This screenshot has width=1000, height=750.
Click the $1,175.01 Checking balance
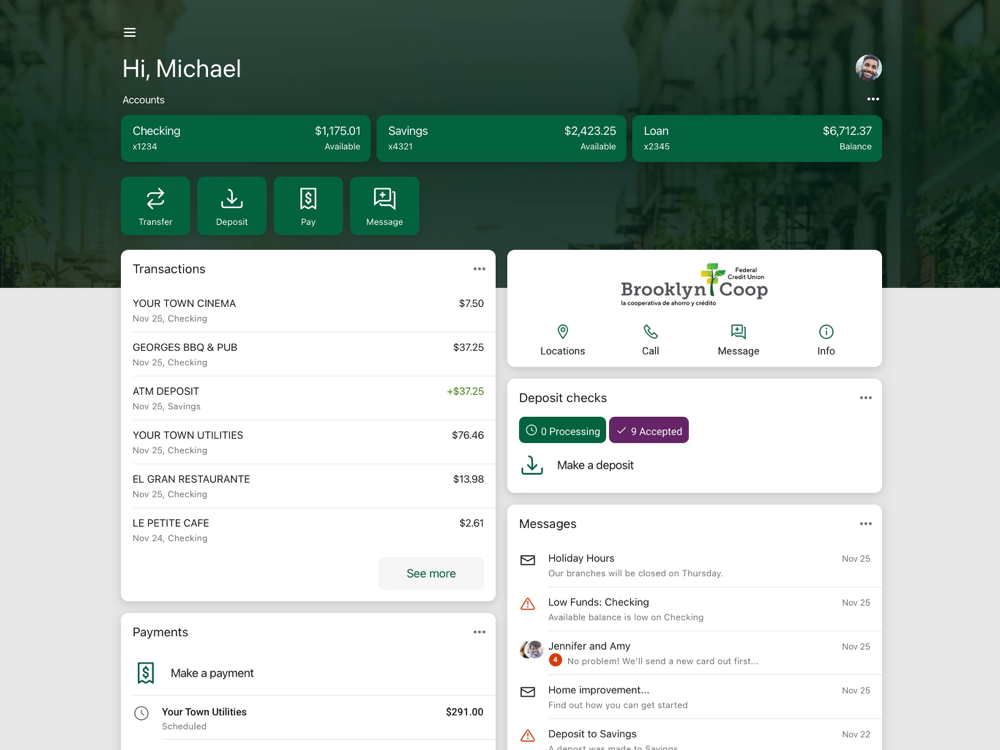point(337,131)
